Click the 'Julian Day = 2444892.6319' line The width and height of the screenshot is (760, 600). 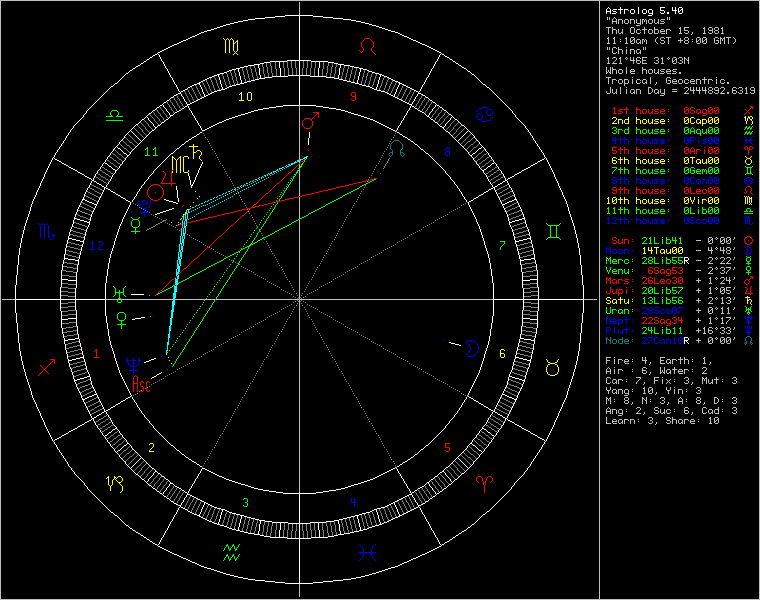(x=680, y=91)
